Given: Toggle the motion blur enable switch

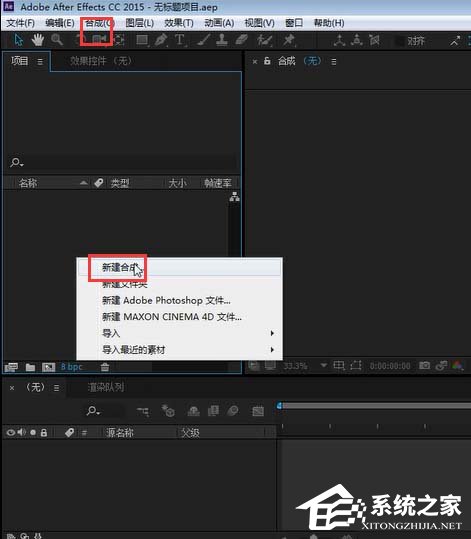Looking at the screenshot, I should (x=233, y=410).
